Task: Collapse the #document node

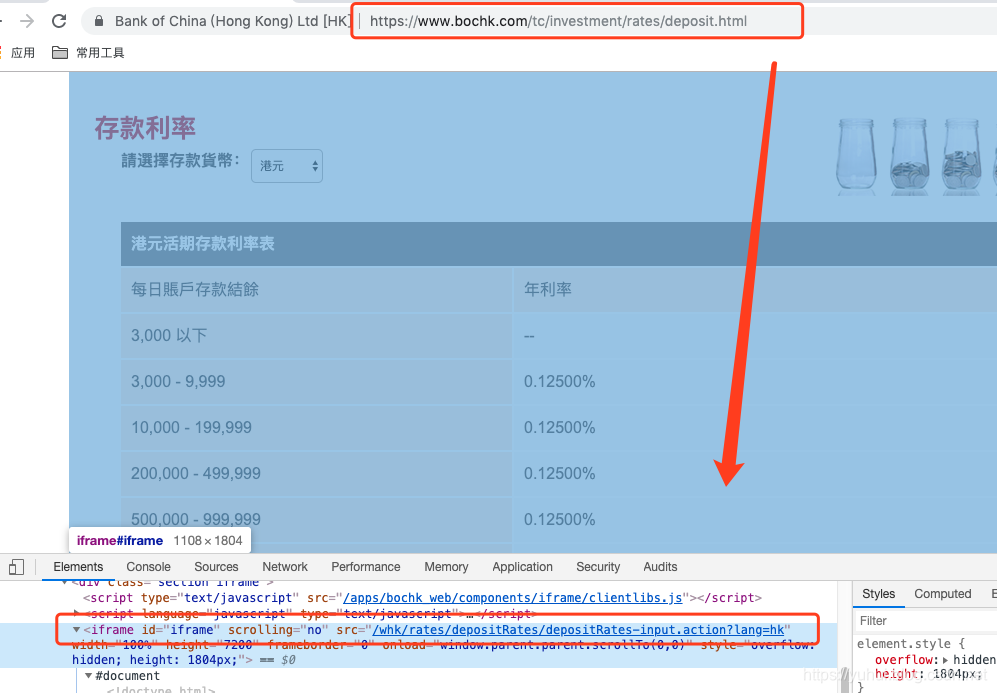Action: coord(89,676)
